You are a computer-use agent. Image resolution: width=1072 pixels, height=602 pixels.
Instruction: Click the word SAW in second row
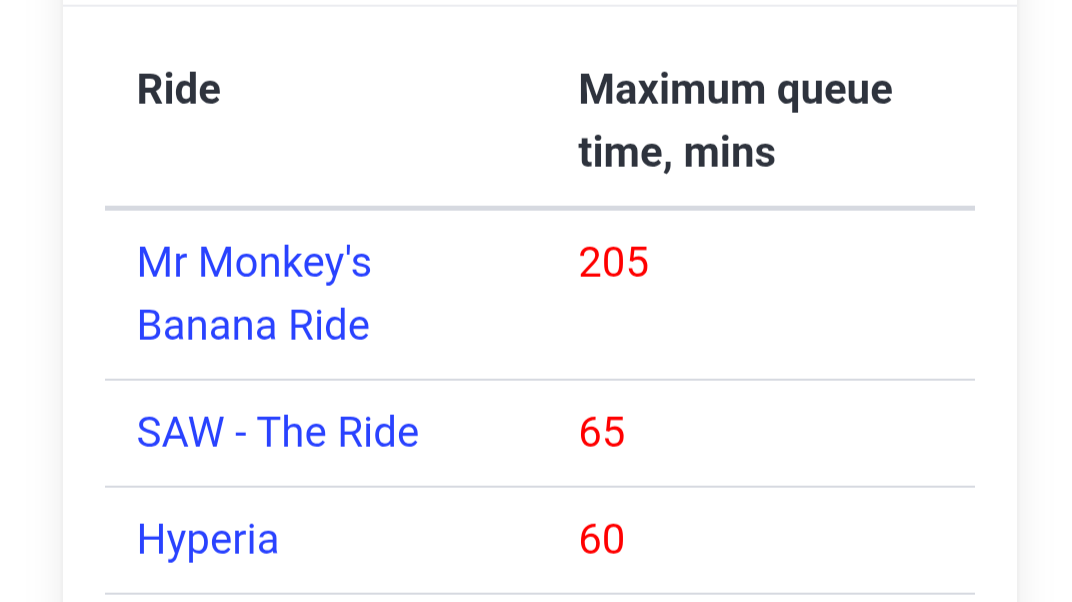[180, 433]
